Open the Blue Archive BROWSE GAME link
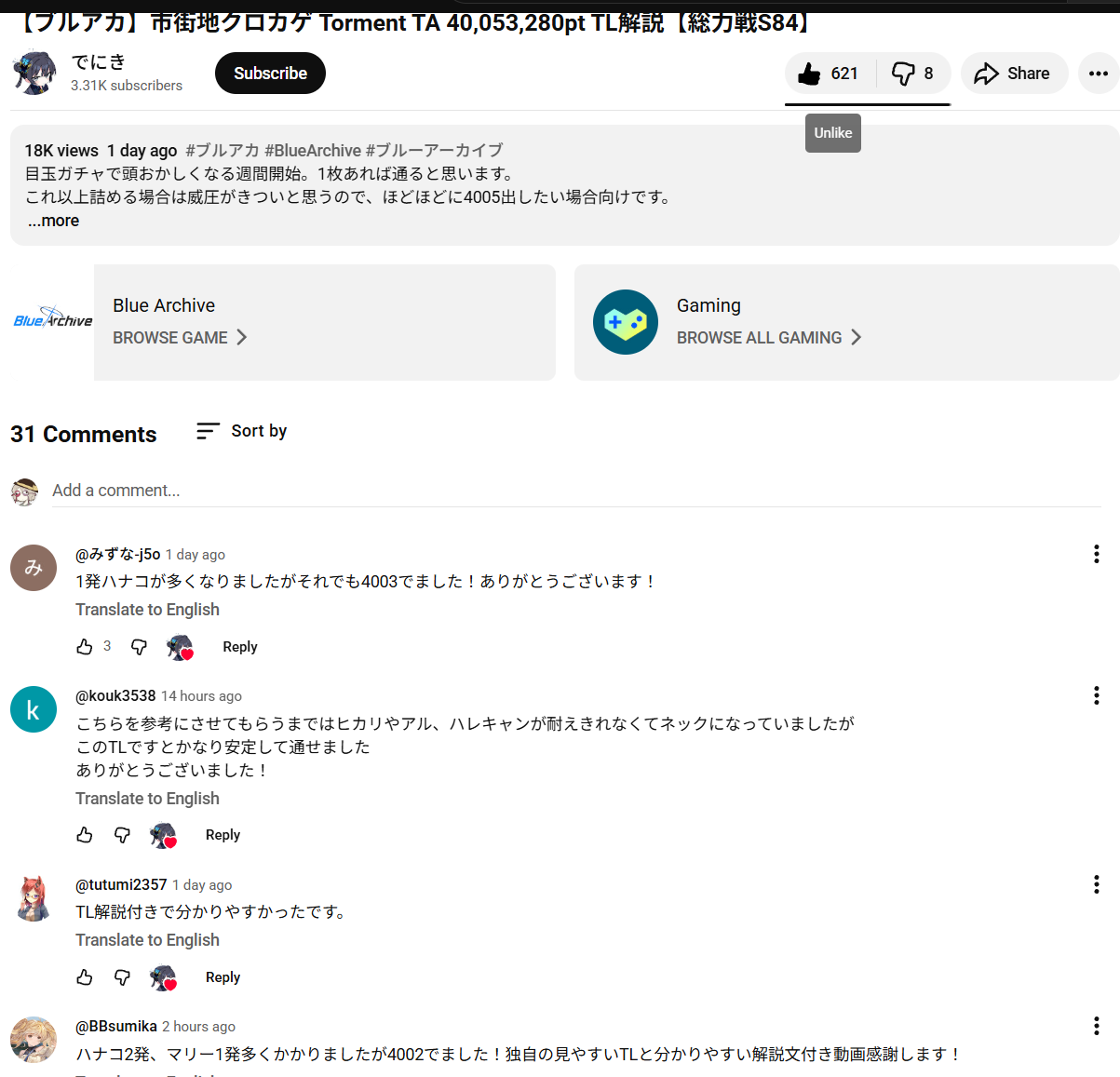 (170, 338)
